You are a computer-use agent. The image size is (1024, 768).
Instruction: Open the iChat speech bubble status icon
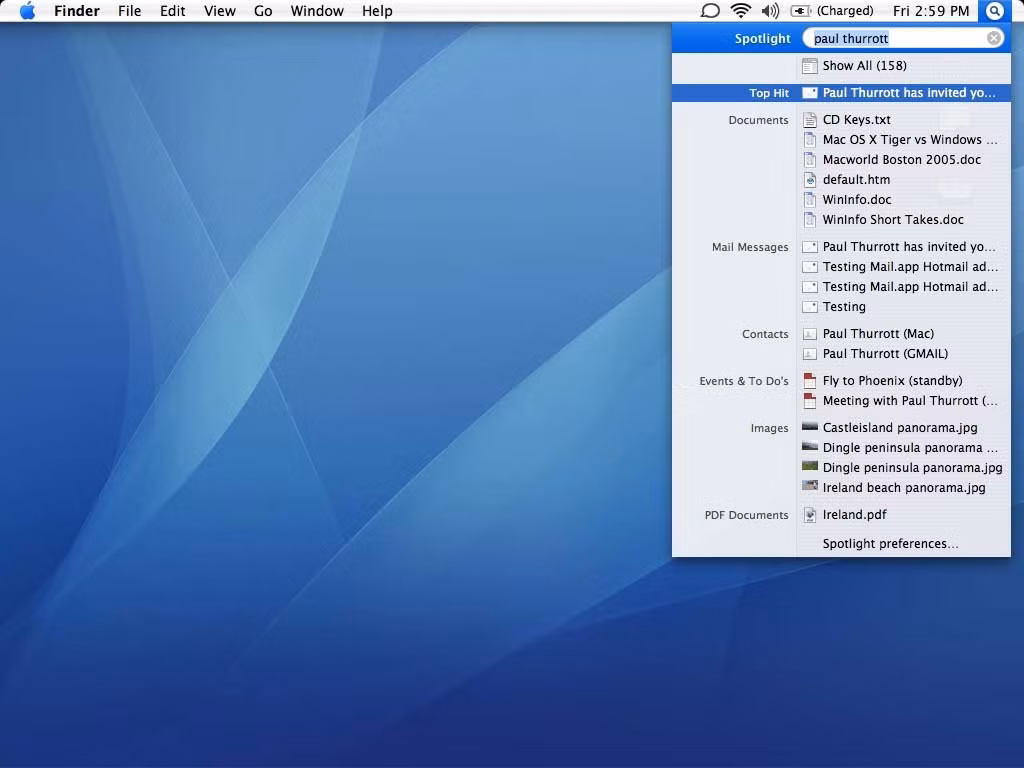click(x=710, y=11)
